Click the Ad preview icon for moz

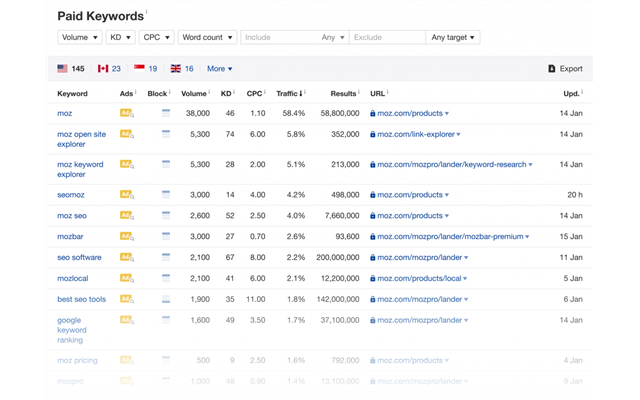click(x=126, y=114)
